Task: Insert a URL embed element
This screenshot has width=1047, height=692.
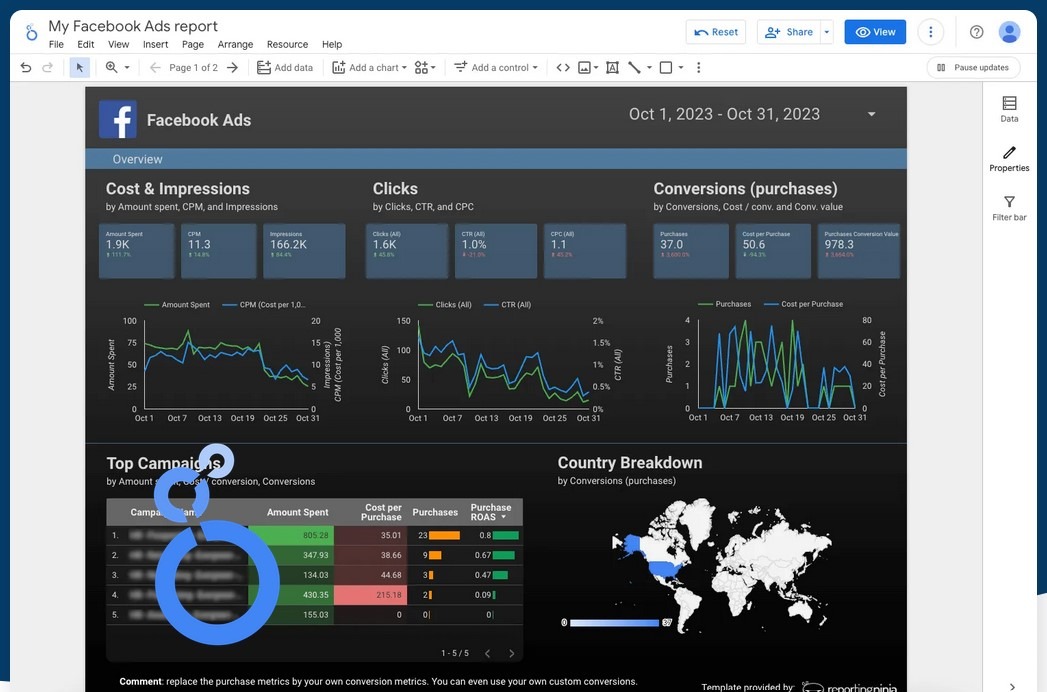Action: (563, 67)
